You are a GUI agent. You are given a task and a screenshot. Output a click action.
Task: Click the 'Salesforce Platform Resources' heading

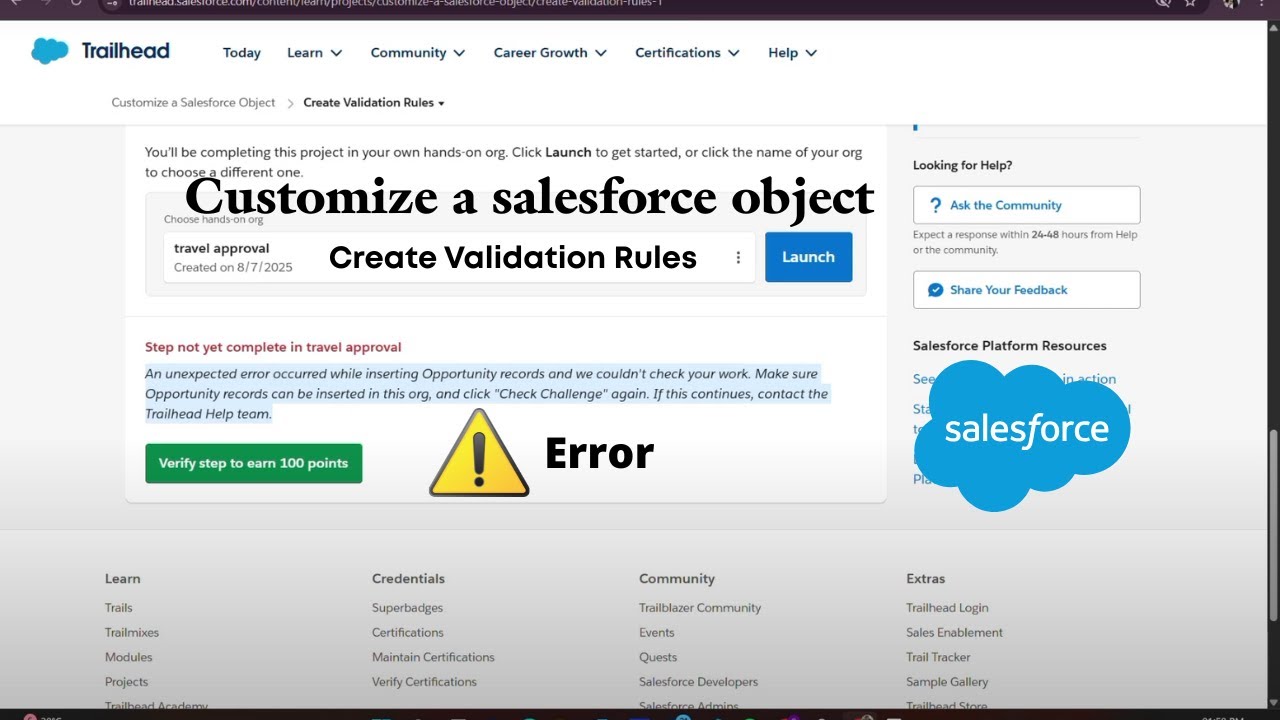pos(1009,346)
